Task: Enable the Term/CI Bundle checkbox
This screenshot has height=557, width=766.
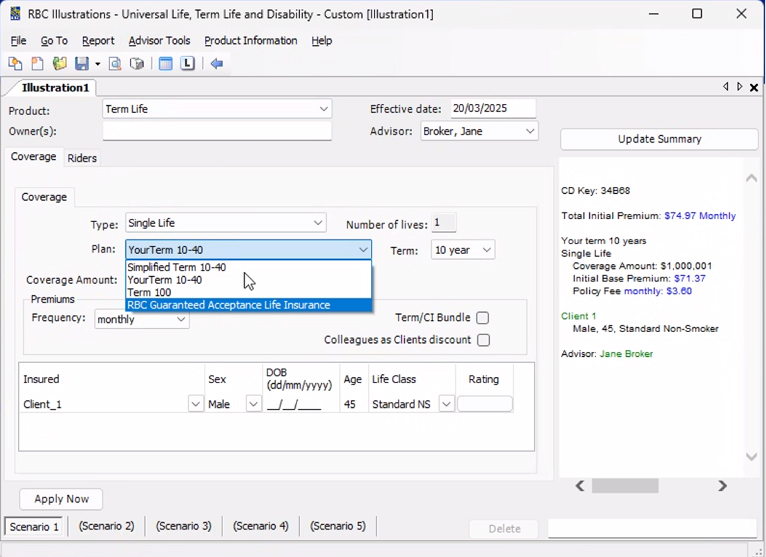Action: click(x=482, y=318)
